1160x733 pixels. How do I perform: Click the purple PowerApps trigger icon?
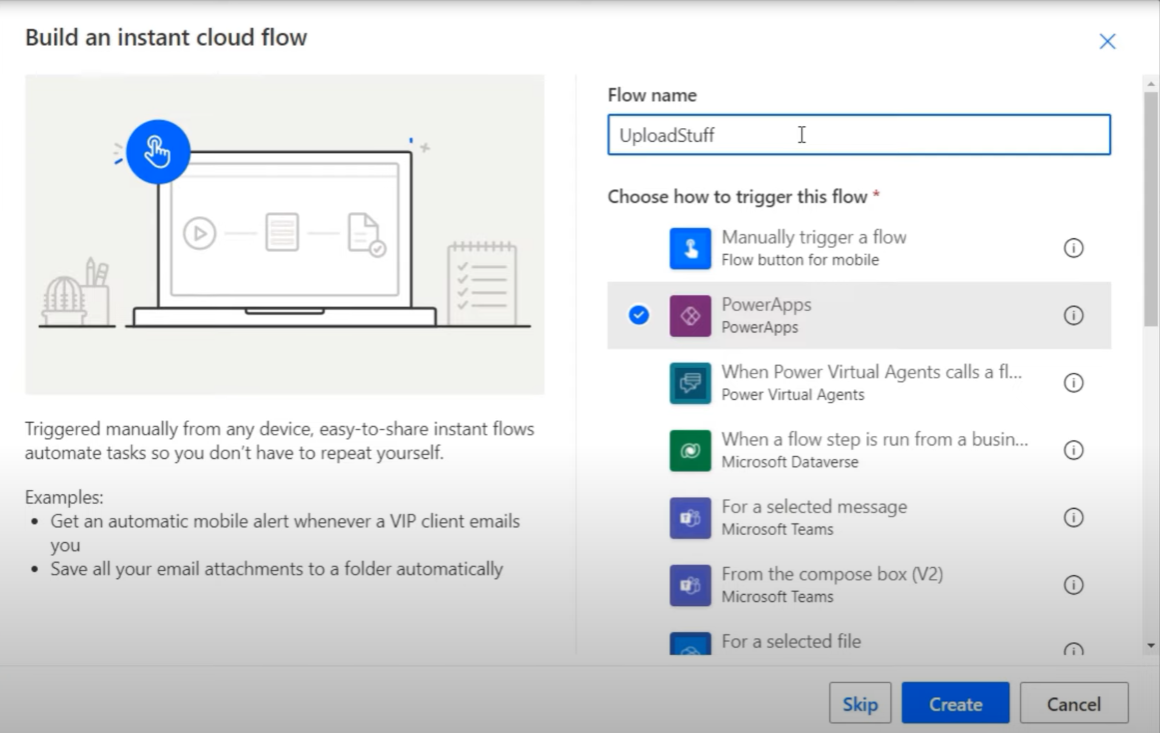pos(690,316)
